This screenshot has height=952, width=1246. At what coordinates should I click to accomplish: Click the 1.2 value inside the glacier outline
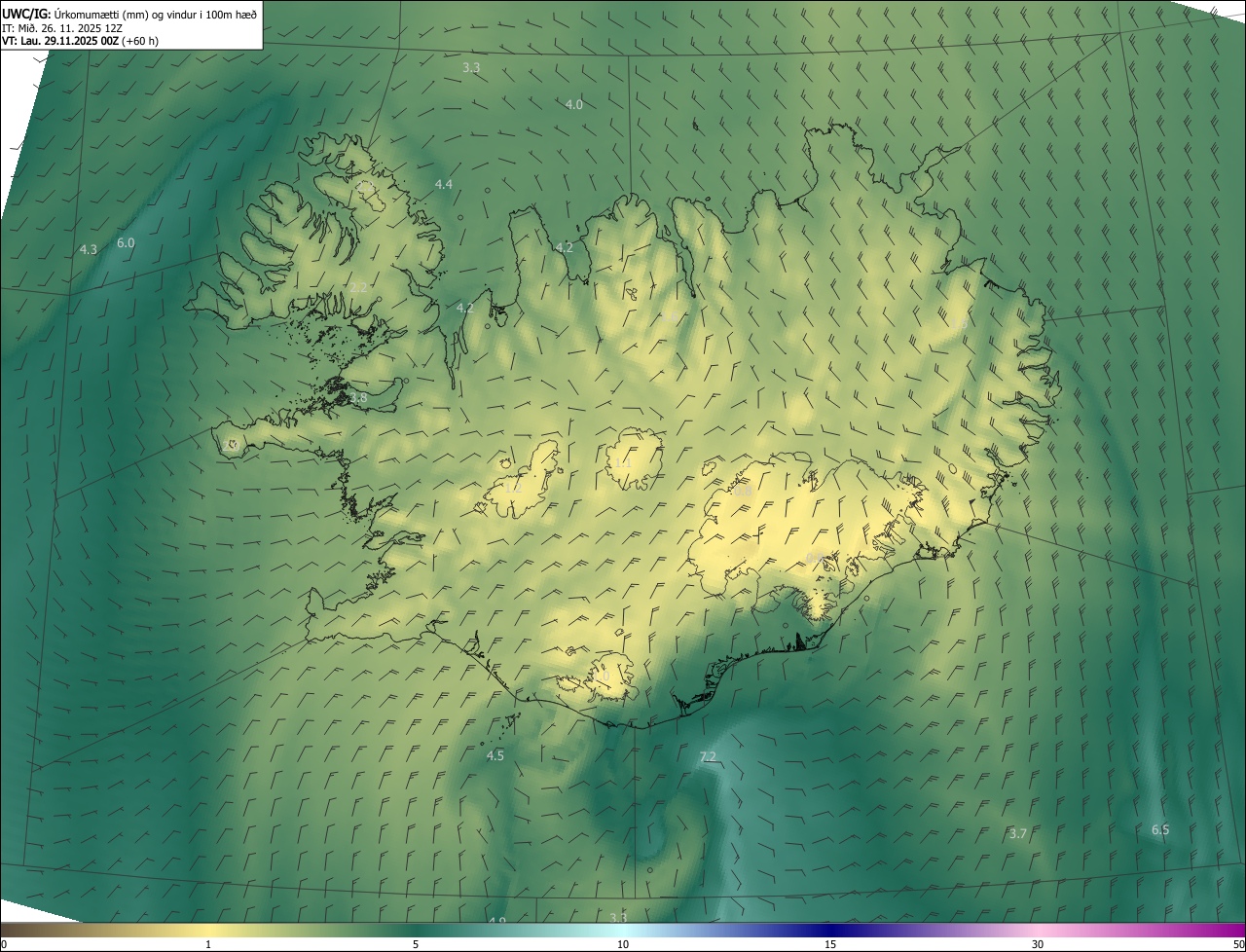coord(513,487)
